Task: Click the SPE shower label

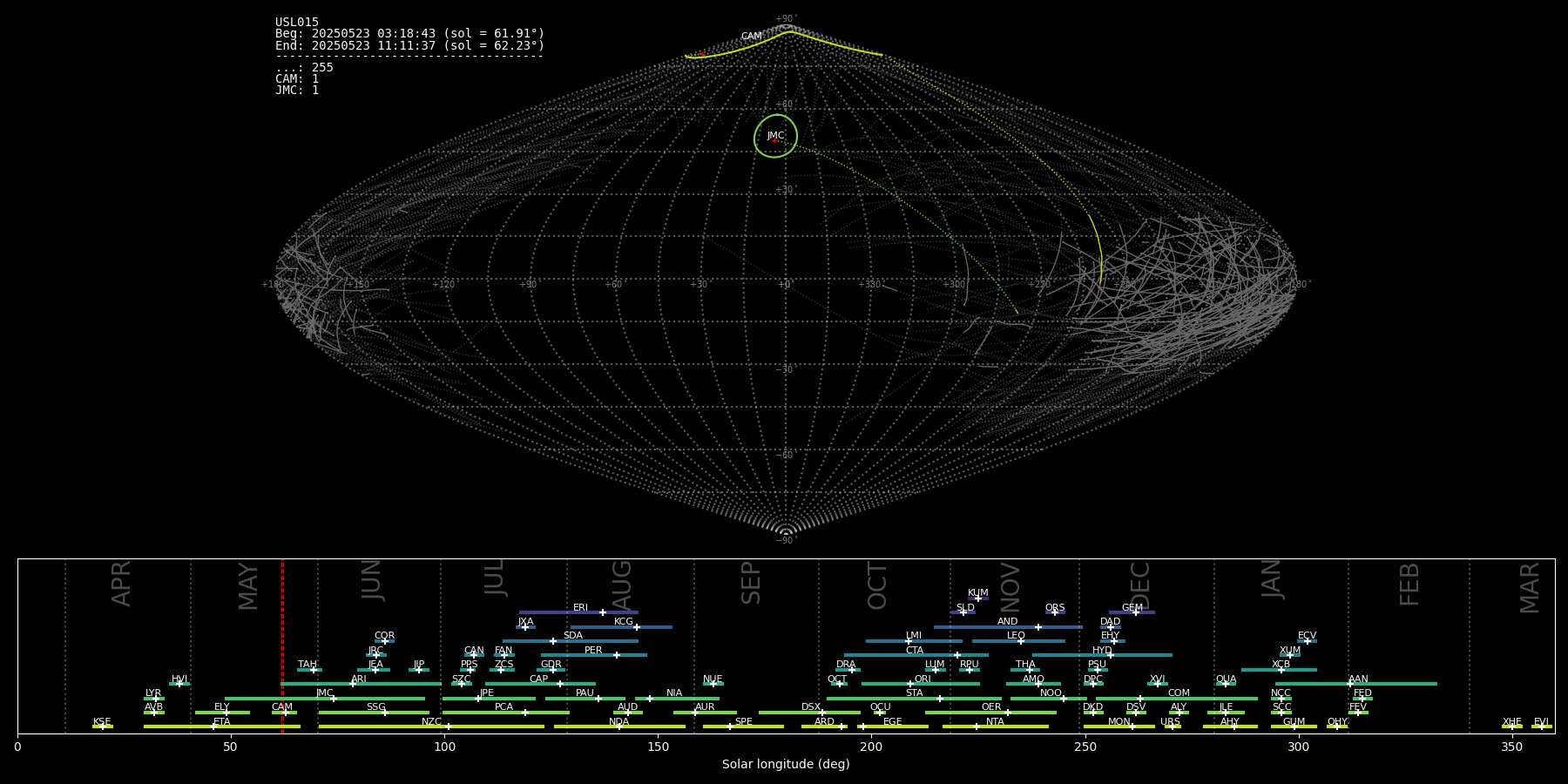Action: tap(743, 721)
